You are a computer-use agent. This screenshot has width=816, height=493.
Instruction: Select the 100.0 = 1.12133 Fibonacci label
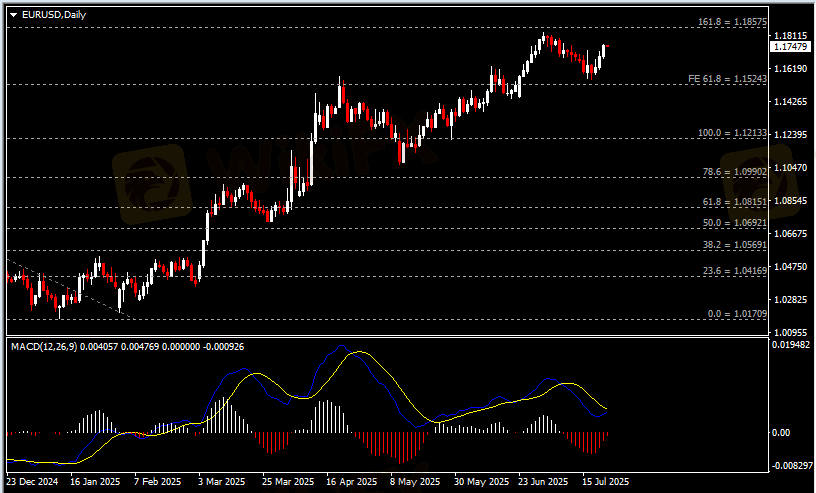click(732, 133)
